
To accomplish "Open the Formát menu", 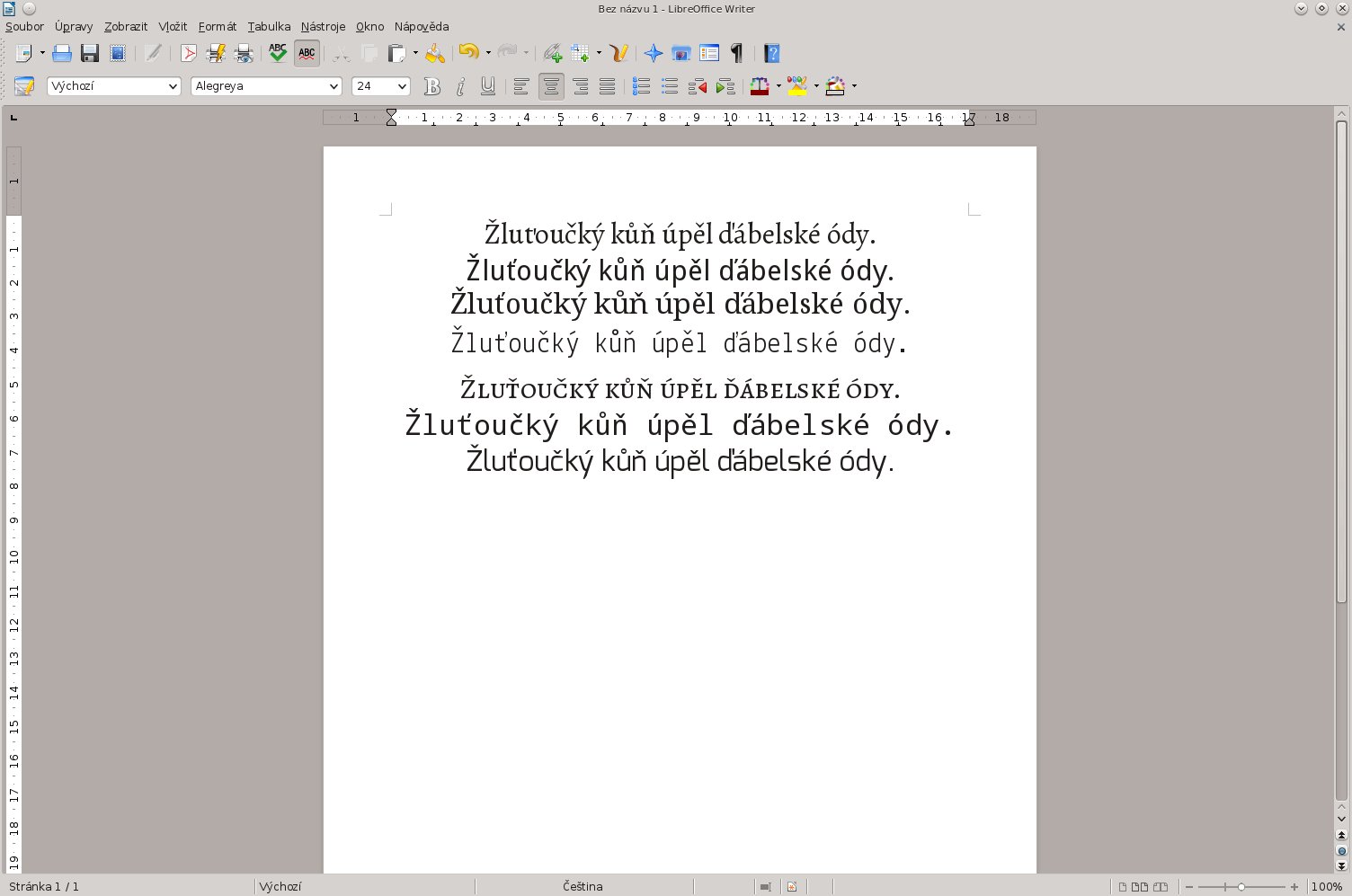I will point(218,27).
